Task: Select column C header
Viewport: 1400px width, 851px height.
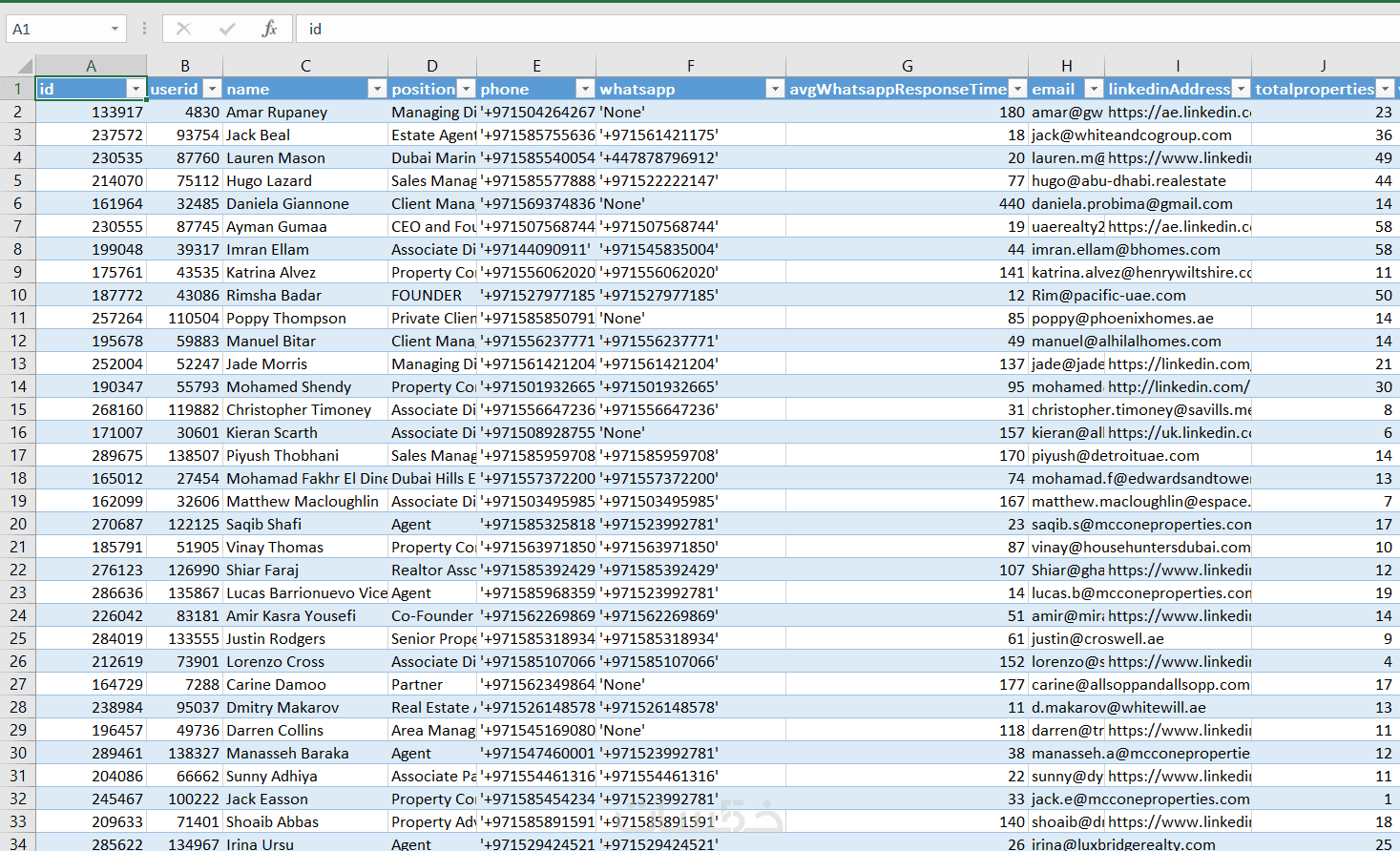Action: tap(305, 66)
